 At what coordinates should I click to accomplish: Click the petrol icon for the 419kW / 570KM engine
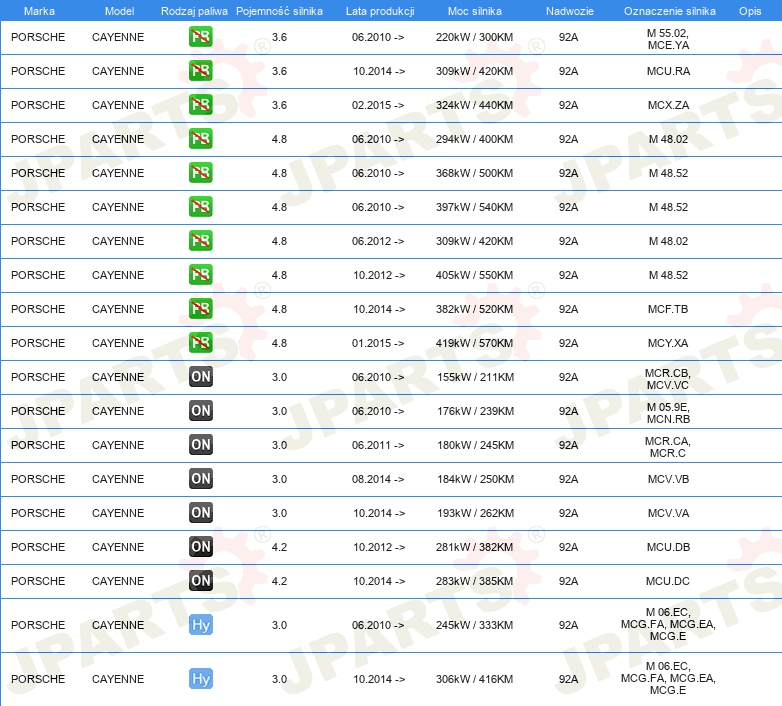click(201, 343)
